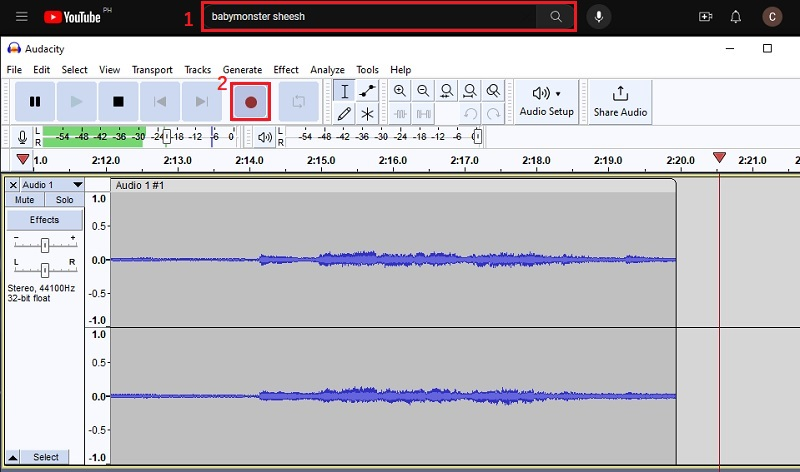
Task: Click YouTube voice search microphone
Action: 598,16
